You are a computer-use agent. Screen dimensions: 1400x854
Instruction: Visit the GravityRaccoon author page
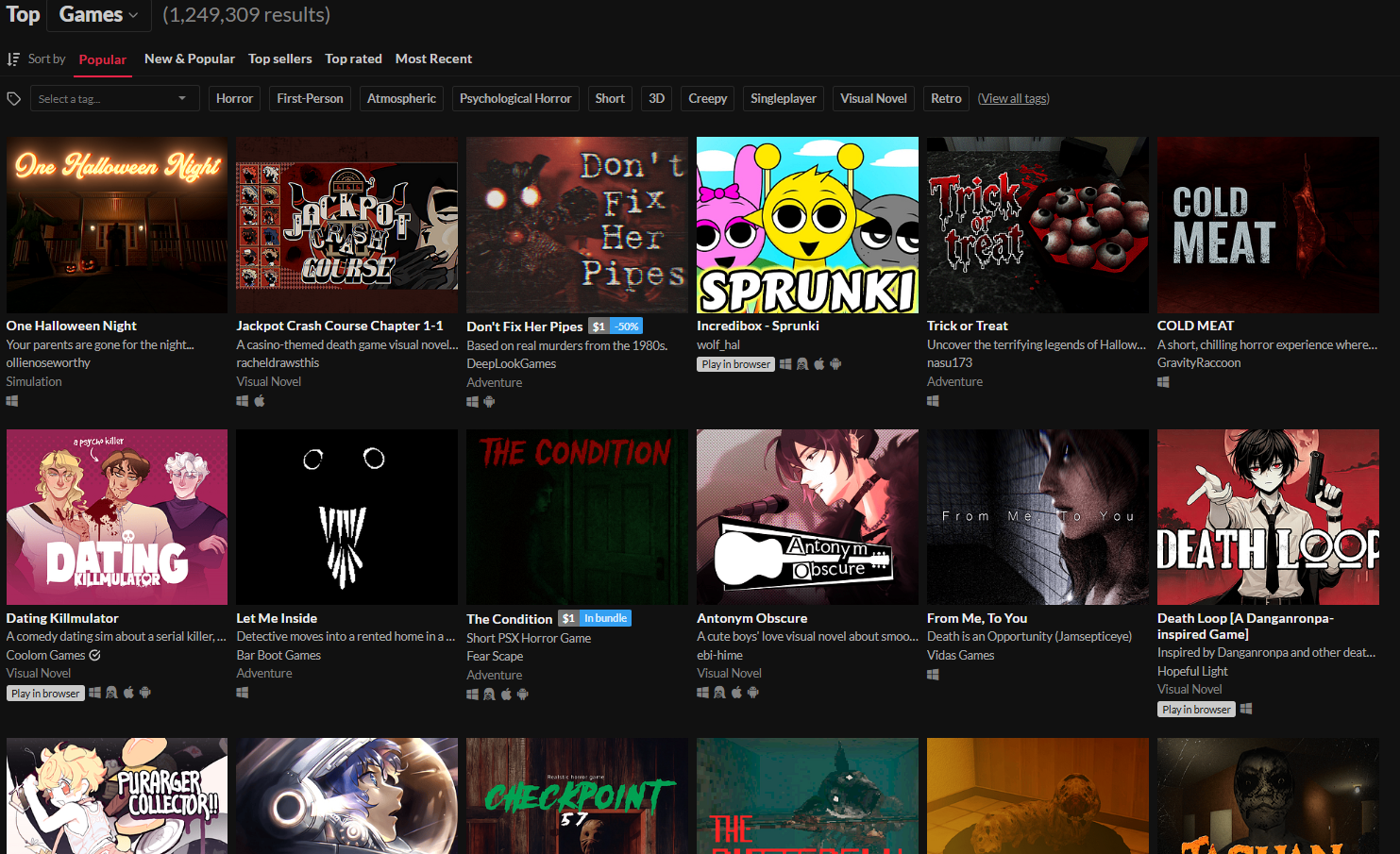[1199, 362]
